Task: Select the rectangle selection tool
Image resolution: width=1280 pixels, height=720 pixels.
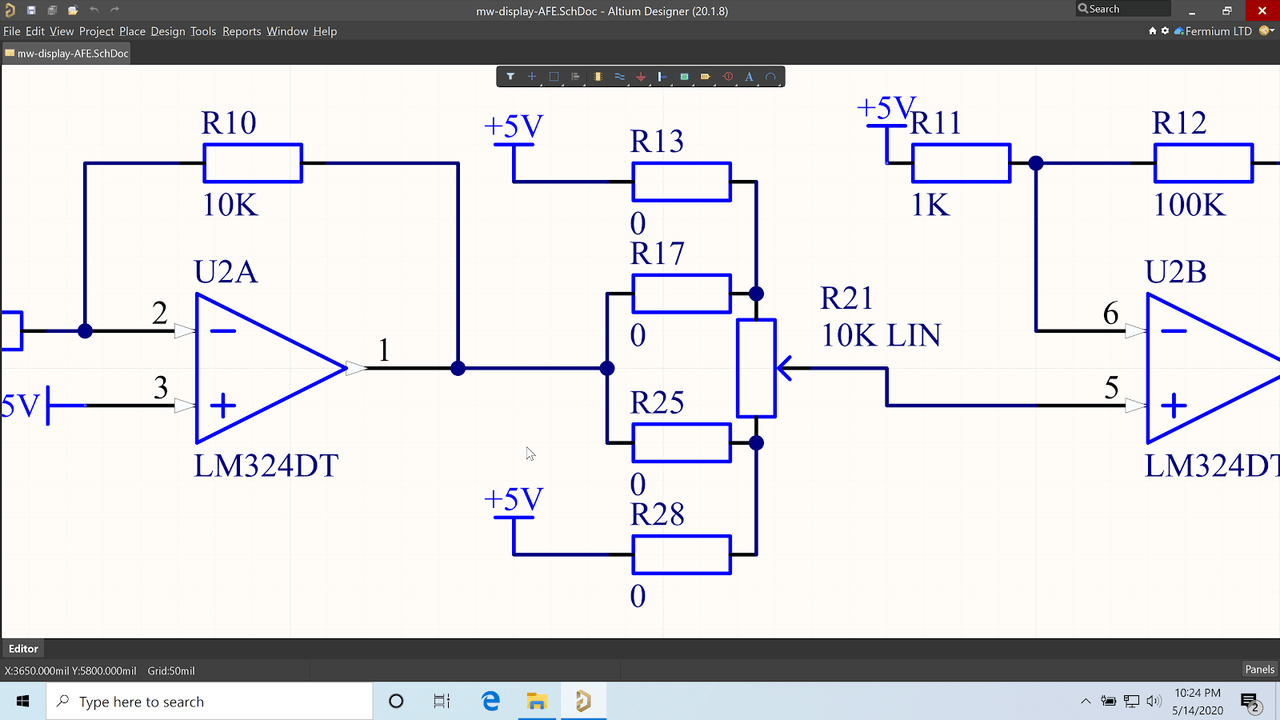Action: pyautogui.click(x=553, y=77)
